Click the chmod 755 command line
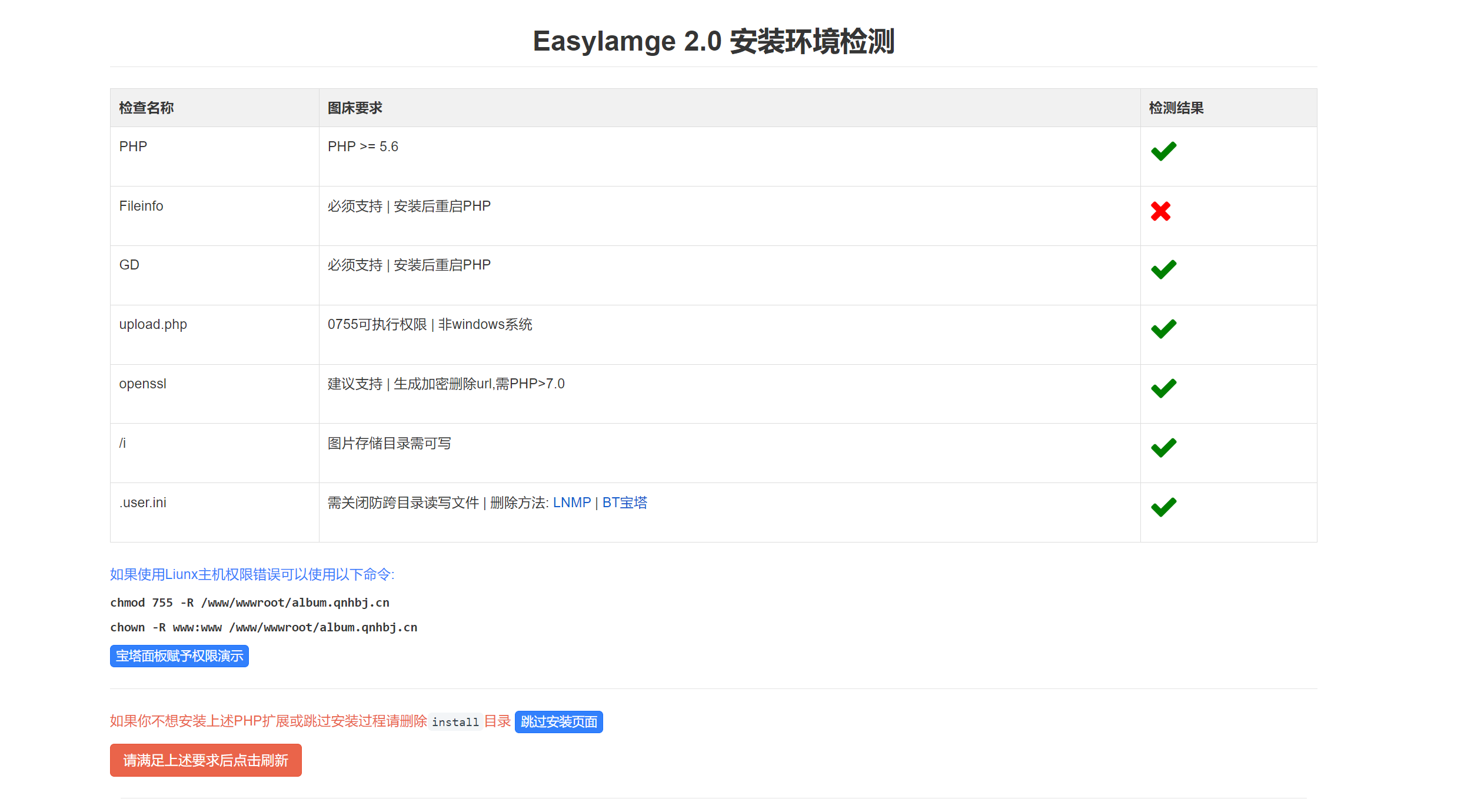The width and height of the screenshot is (1474, 812). (249, 603)
